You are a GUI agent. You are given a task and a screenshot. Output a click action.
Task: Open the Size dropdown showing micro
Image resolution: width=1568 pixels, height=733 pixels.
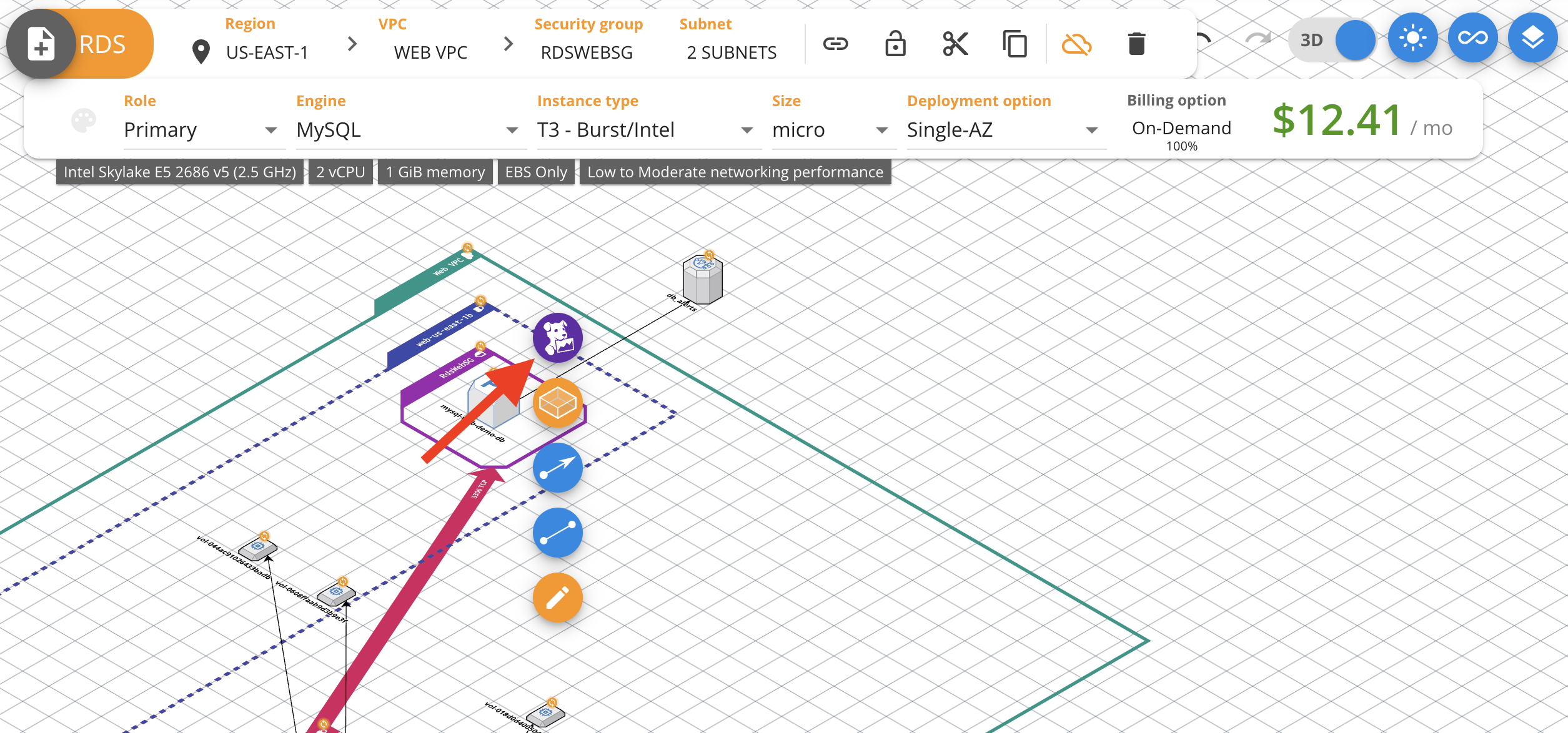833,130
